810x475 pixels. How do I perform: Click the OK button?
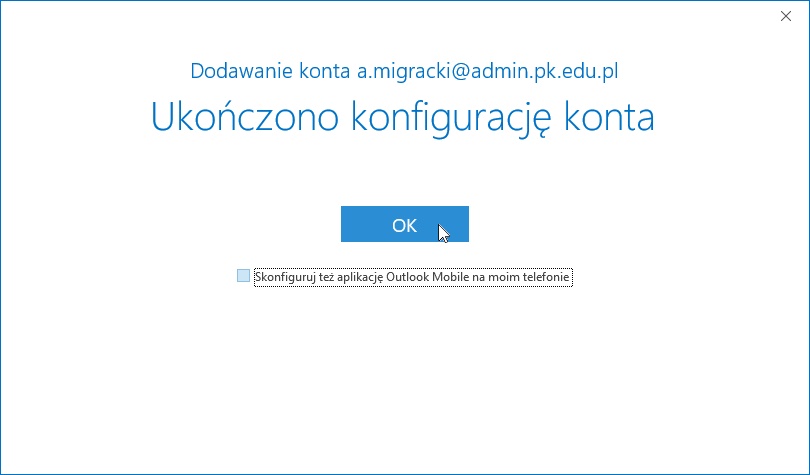tap(404, 225)
